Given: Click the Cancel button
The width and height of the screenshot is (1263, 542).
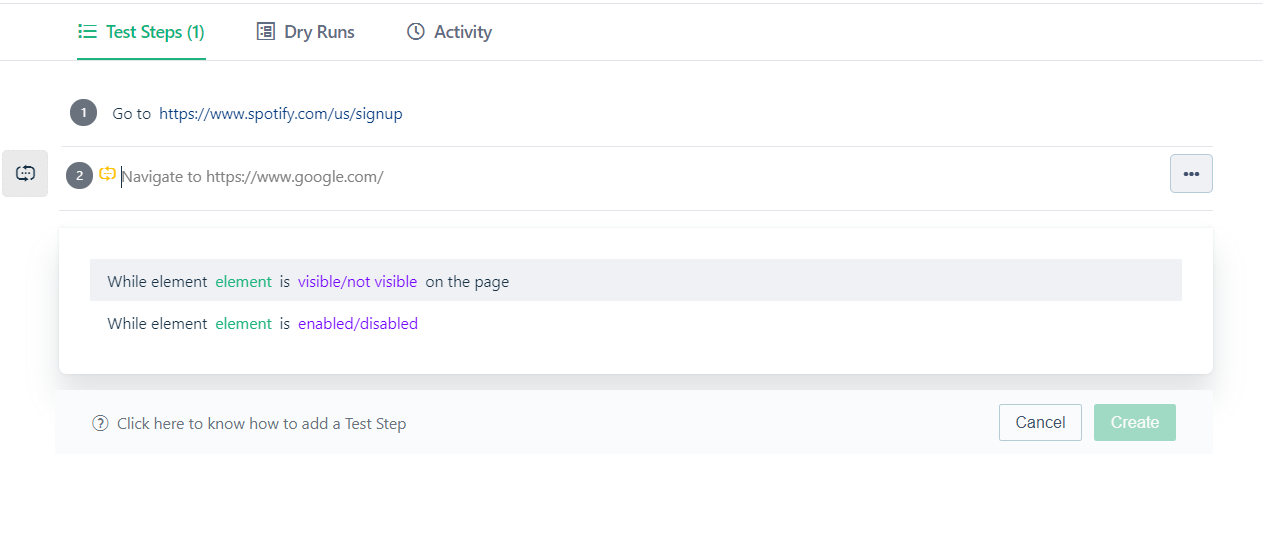Looking at the screenshot, I should [1040, 422].
